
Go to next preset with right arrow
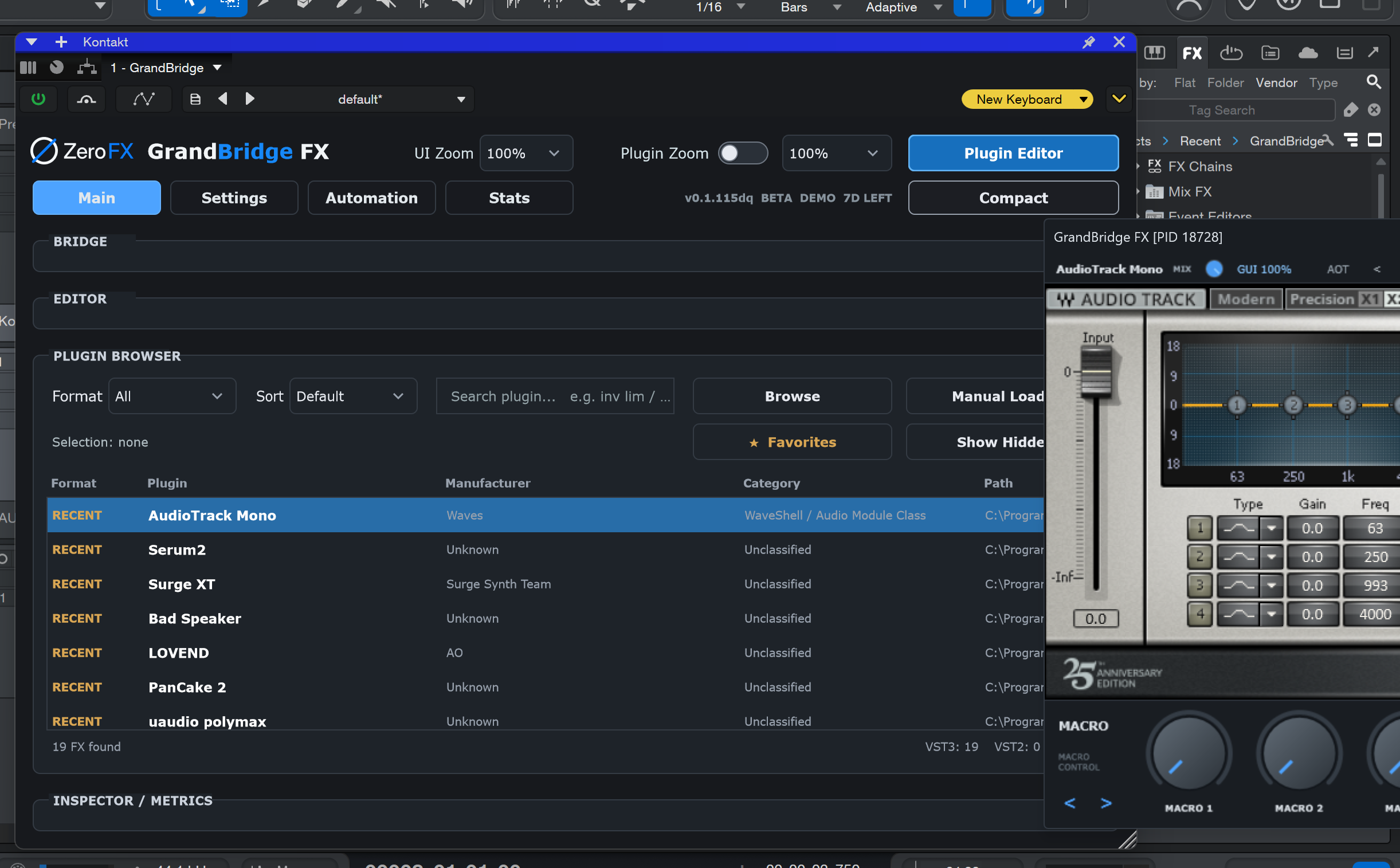pos(250,99)
